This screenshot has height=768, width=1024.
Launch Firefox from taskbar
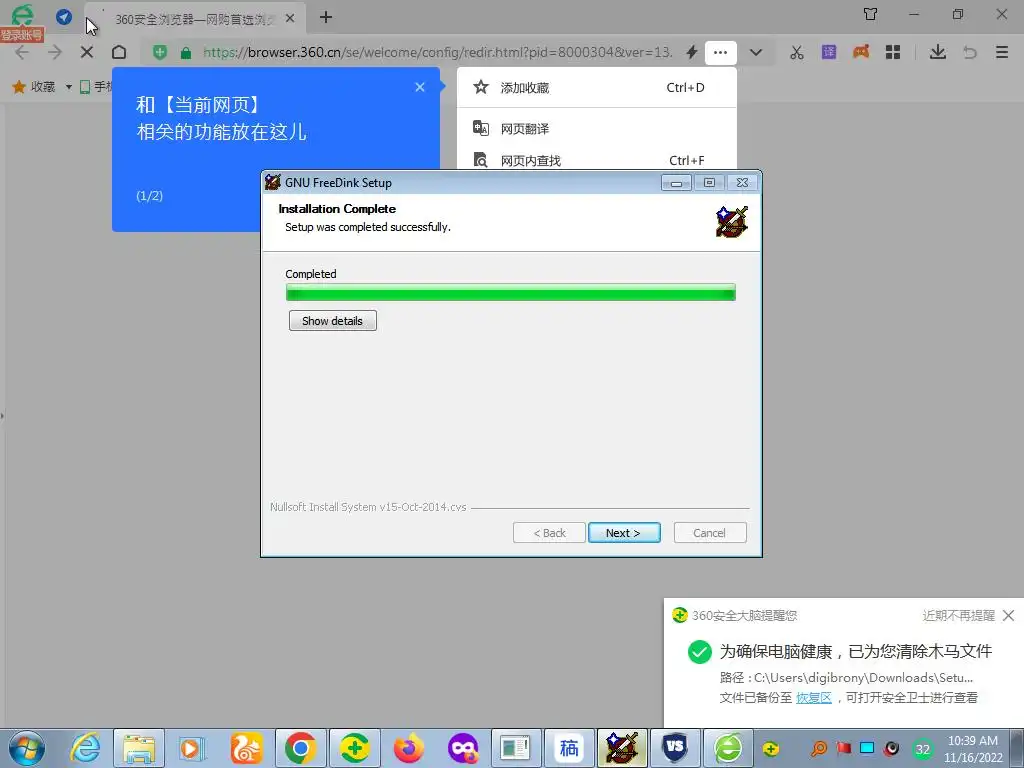click(x=409, y=748)
